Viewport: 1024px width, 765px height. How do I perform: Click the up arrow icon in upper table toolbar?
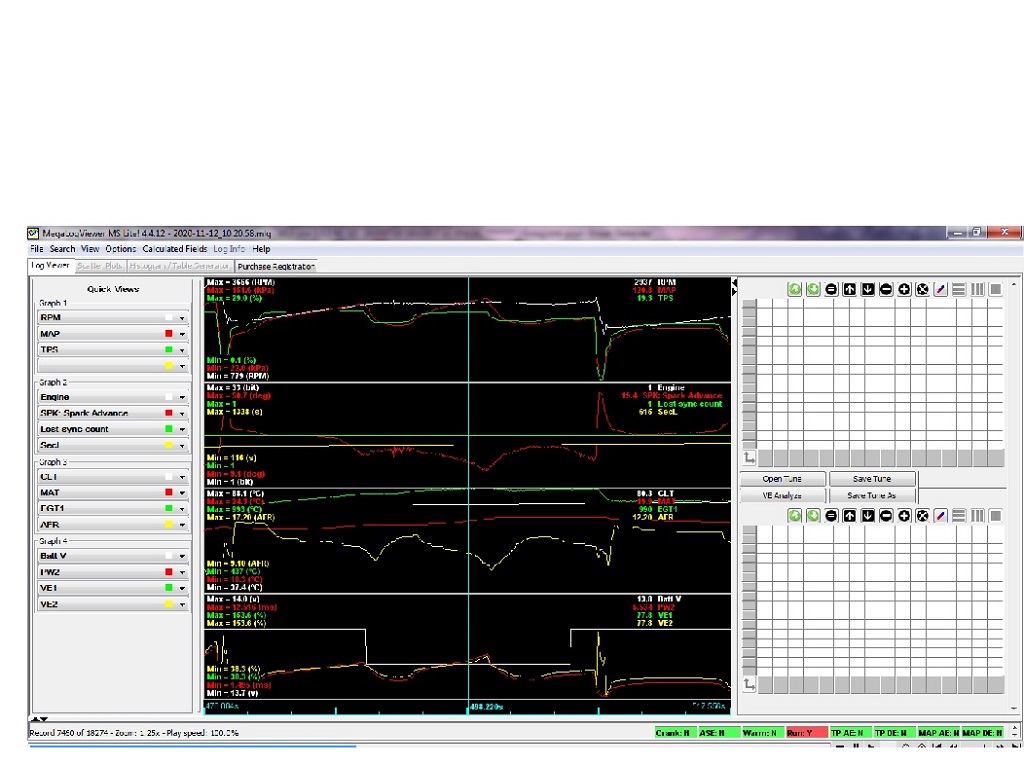850,289
